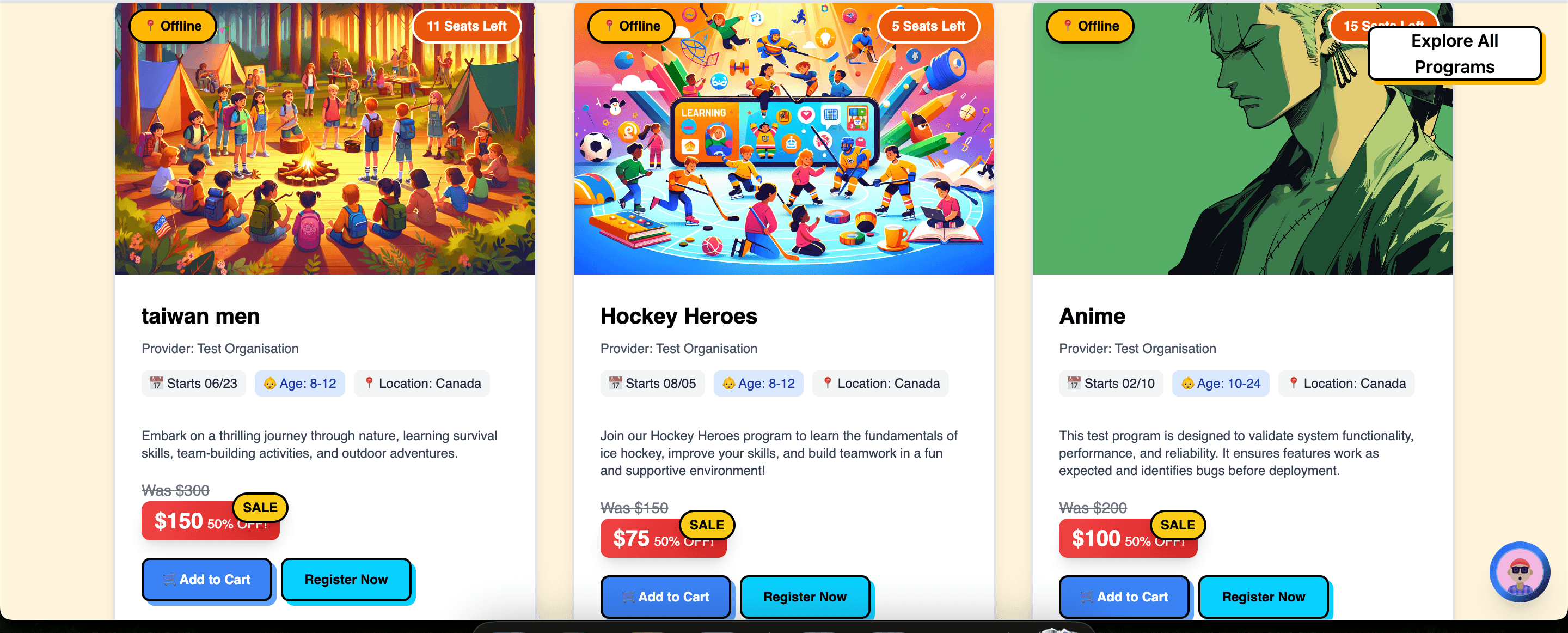Register now for Hockey Heroes

[805, 597]
